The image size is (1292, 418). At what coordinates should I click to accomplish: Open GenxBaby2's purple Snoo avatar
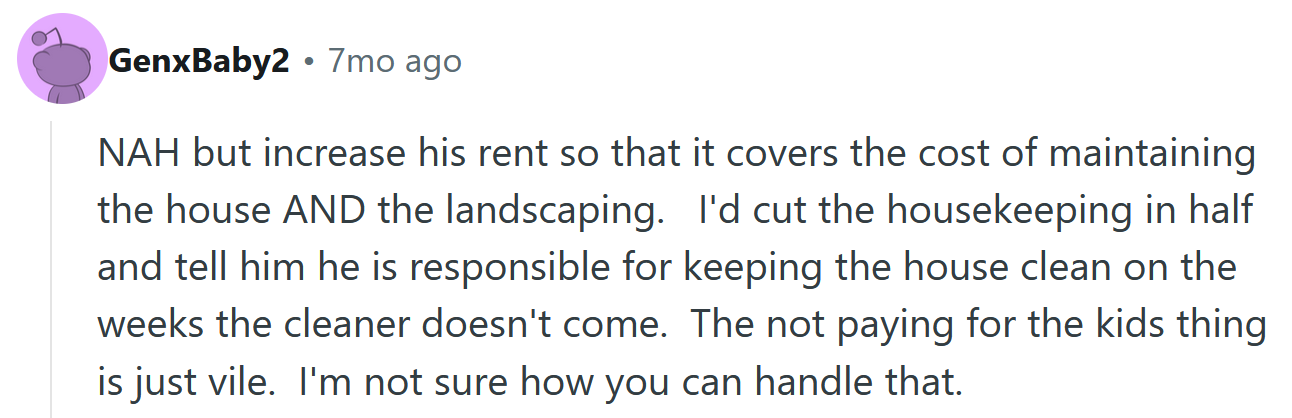62,60
